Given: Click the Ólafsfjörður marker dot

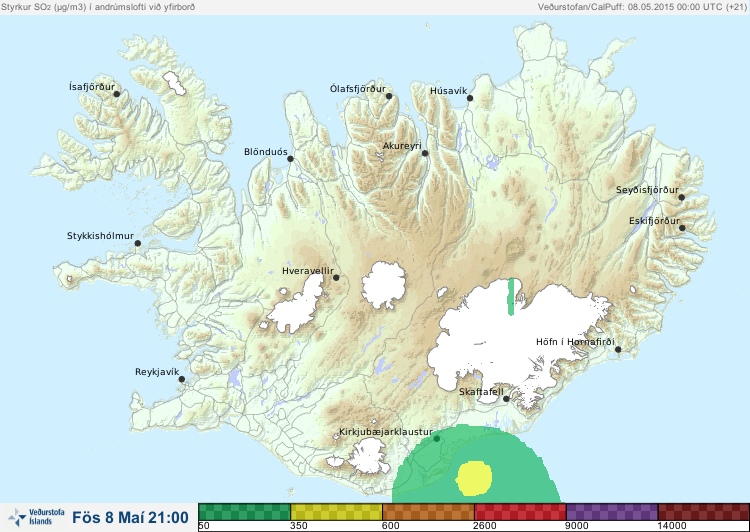Looking at the screenshot, I should coord(389,96).
